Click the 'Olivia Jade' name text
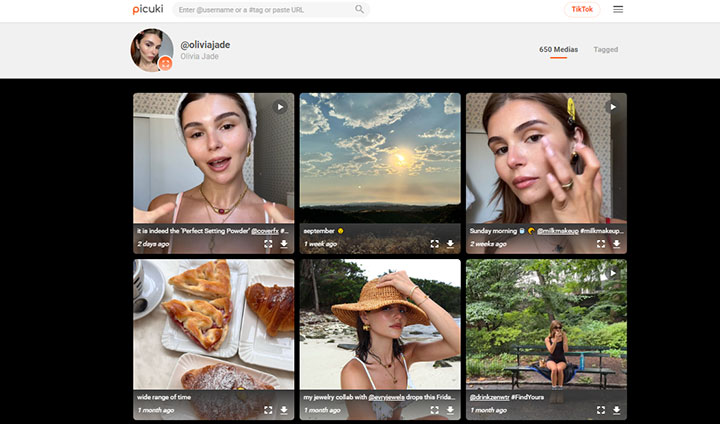The height and width of the screenshot is (424, 720). click(x=199, y=57)
